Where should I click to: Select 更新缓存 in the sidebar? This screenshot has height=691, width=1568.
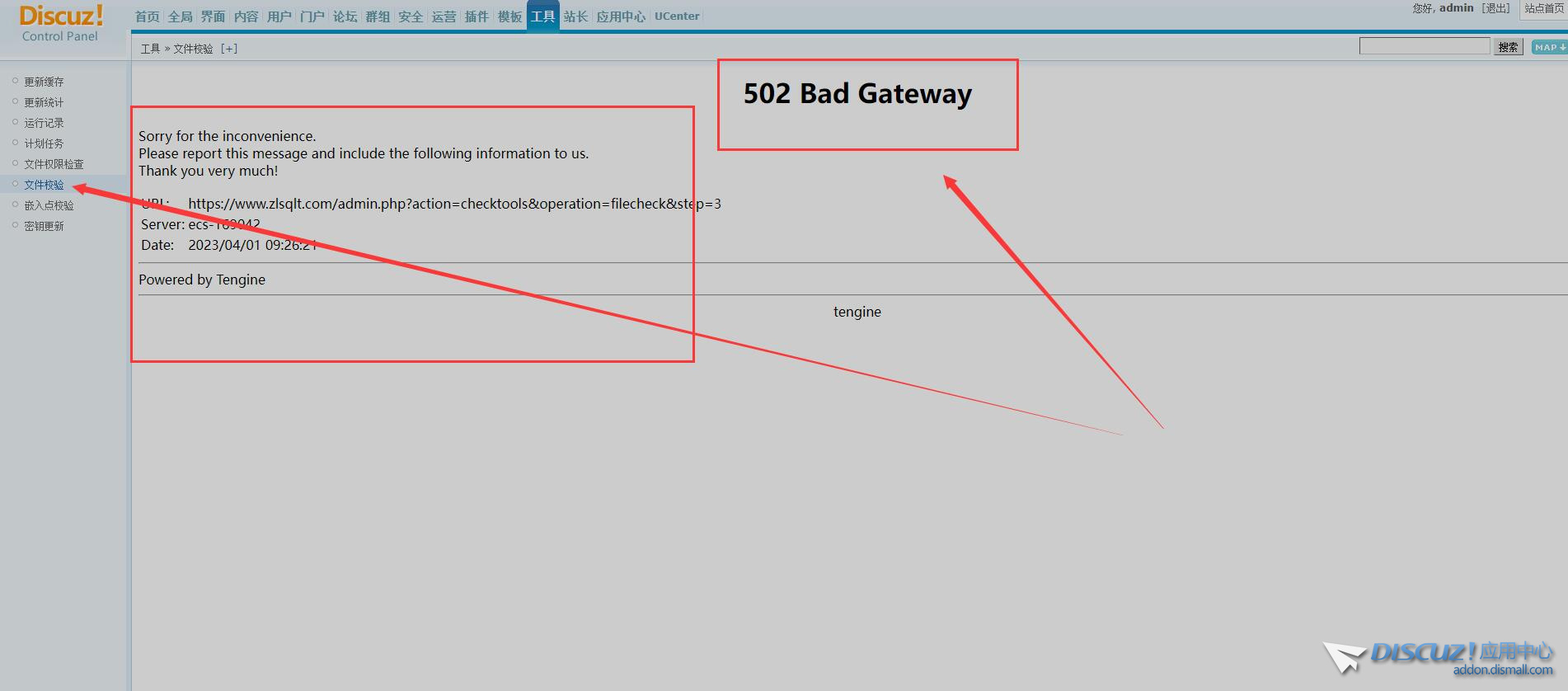coord(44,82)
